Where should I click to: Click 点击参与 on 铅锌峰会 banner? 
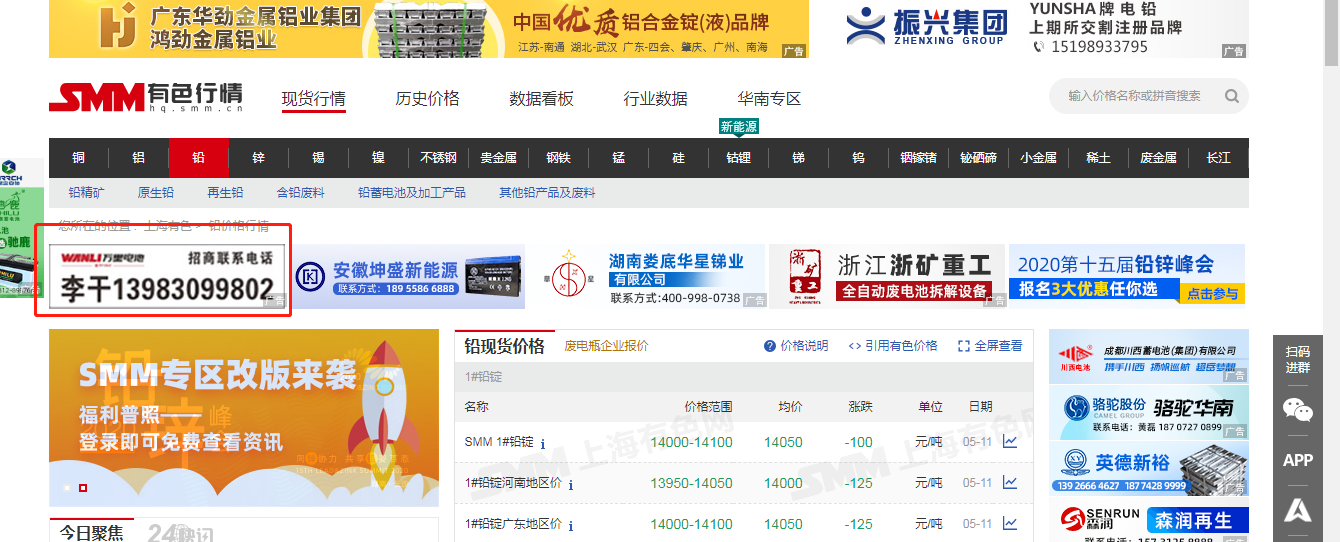pos(1212,294)
